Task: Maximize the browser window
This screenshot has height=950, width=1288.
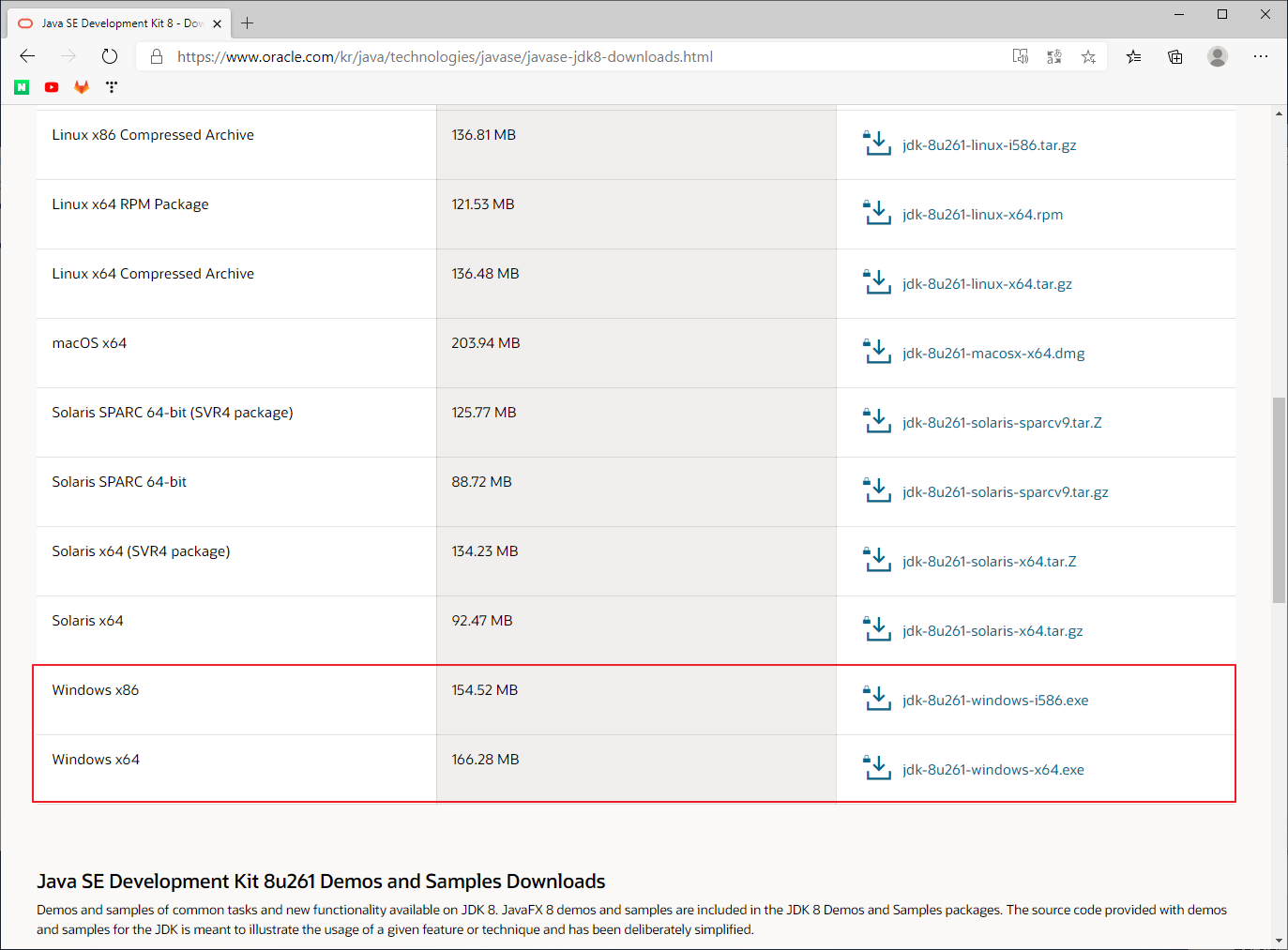Action: pyautogui.click(x=1222, y=14)
